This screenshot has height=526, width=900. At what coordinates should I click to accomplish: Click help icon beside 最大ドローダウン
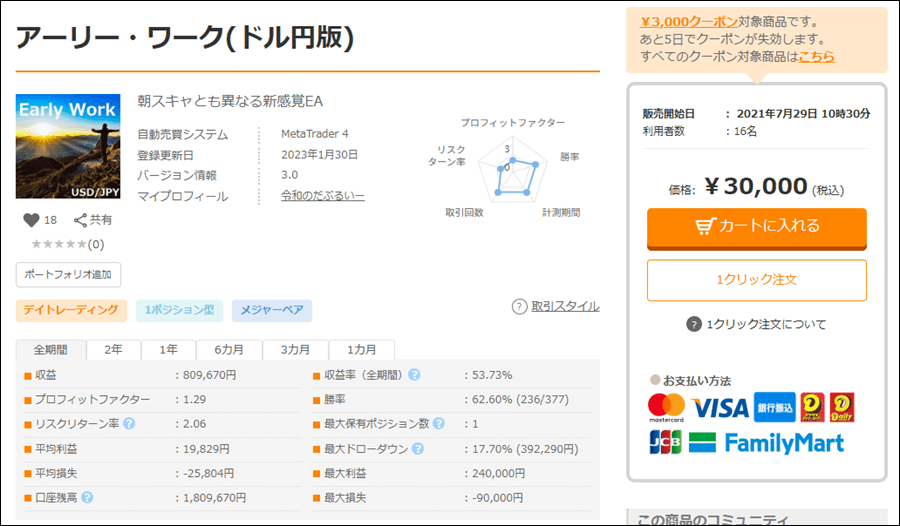(414, 449)
